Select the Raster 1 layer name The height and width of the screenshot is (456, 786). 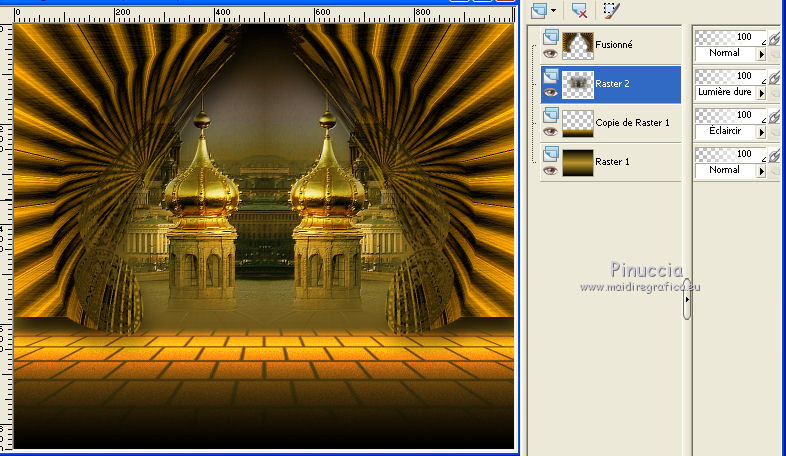pyautogui.click(x=612, y=162)
